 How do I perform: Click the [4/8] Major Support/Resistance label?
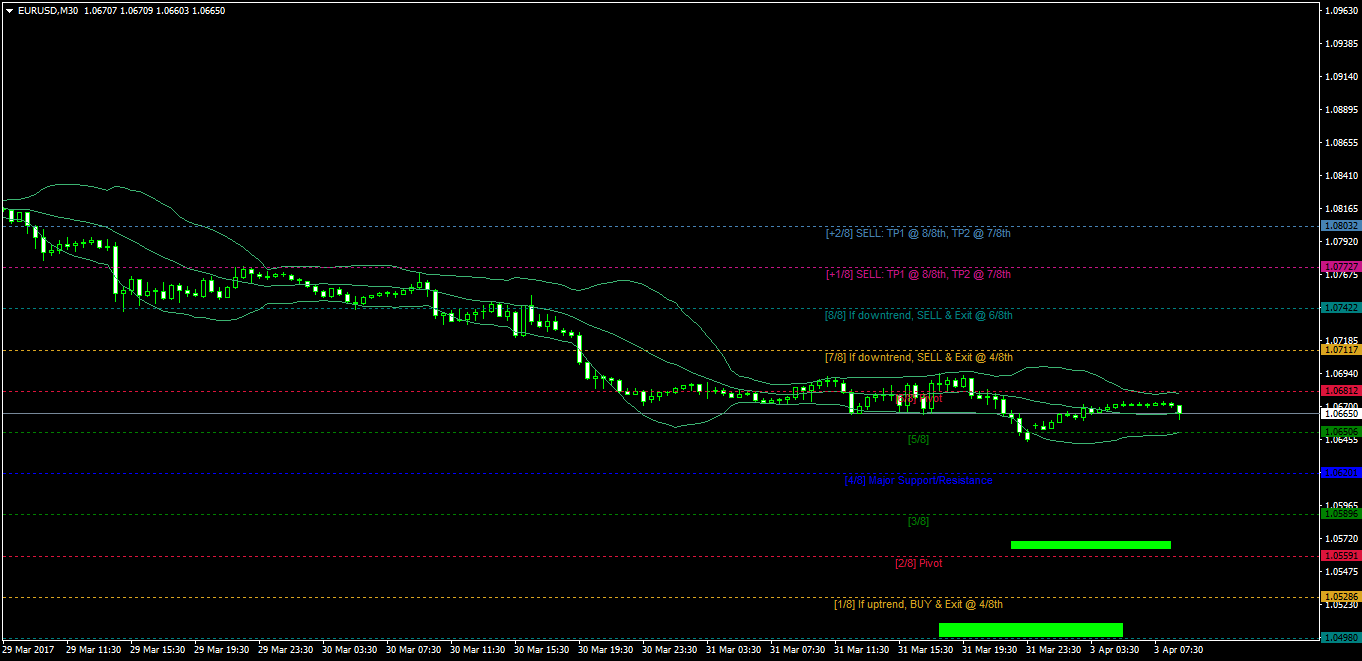tap(918, 480)
